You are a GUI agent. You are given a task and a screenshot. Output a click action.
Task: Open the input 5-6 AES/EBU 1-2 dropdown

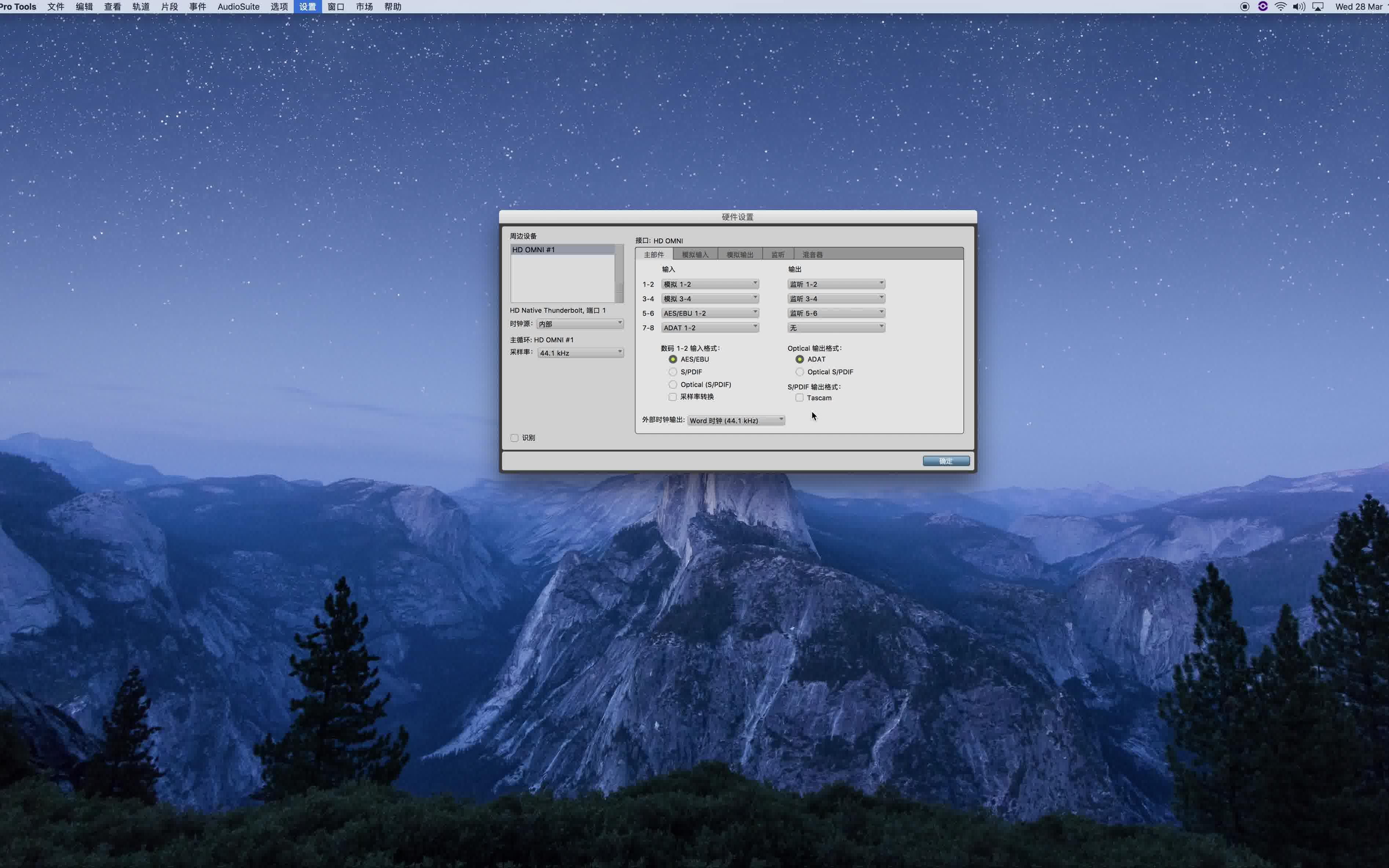click(710, 313)
